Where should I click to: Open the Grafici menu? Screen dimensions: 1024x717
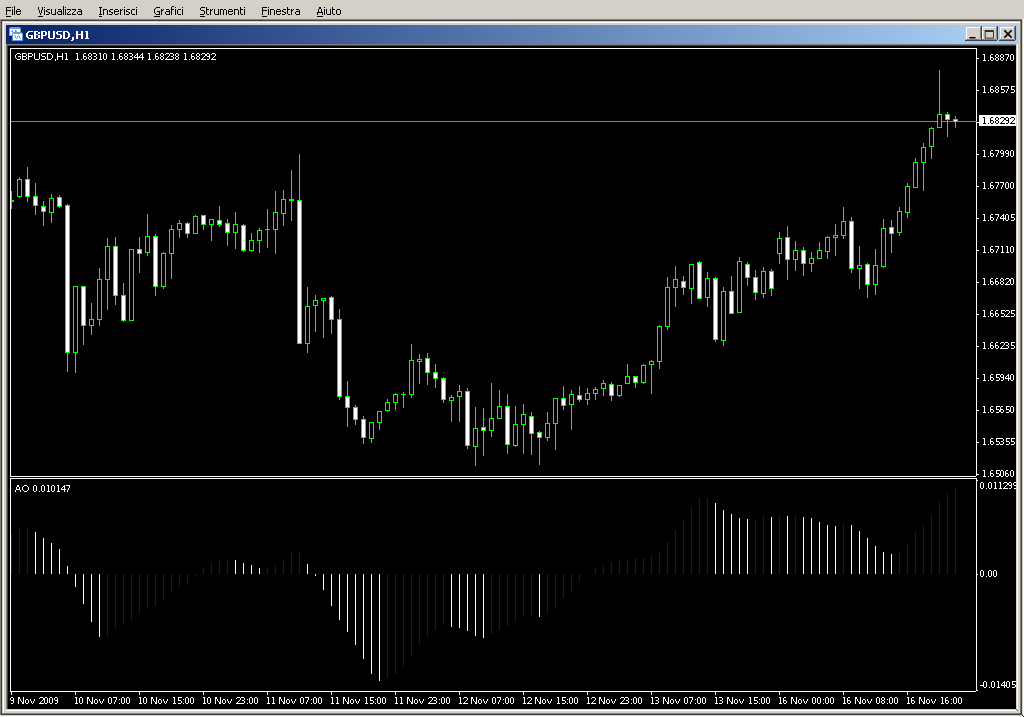(168, 11)
